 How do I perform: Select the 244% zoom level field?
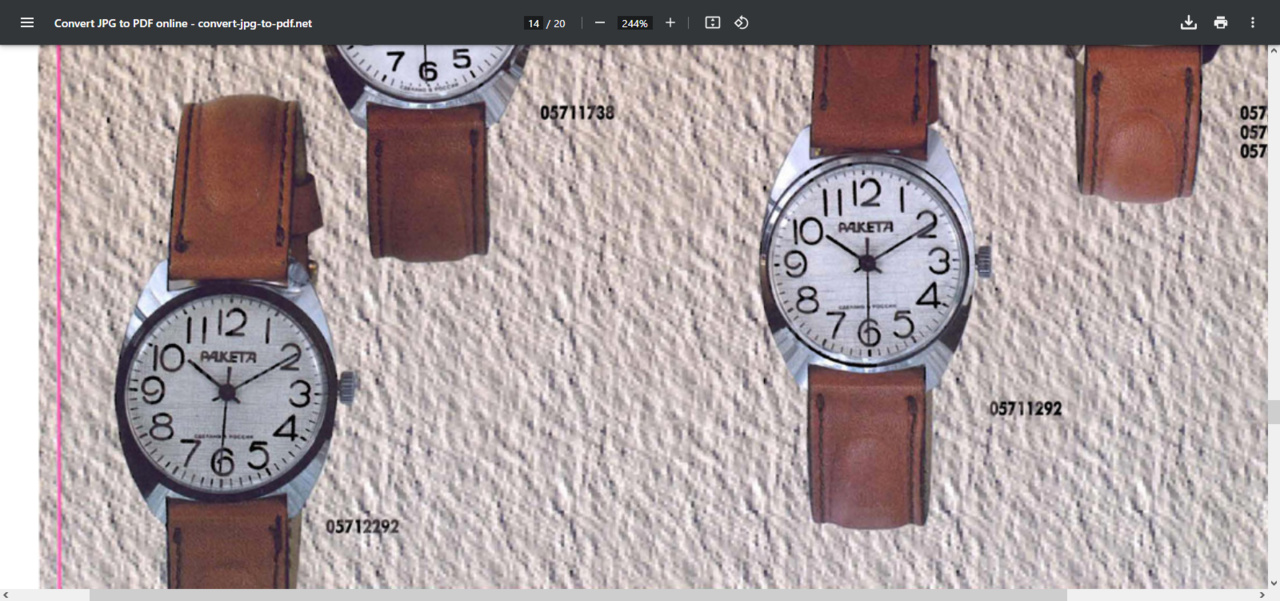[x=634, y=23]
